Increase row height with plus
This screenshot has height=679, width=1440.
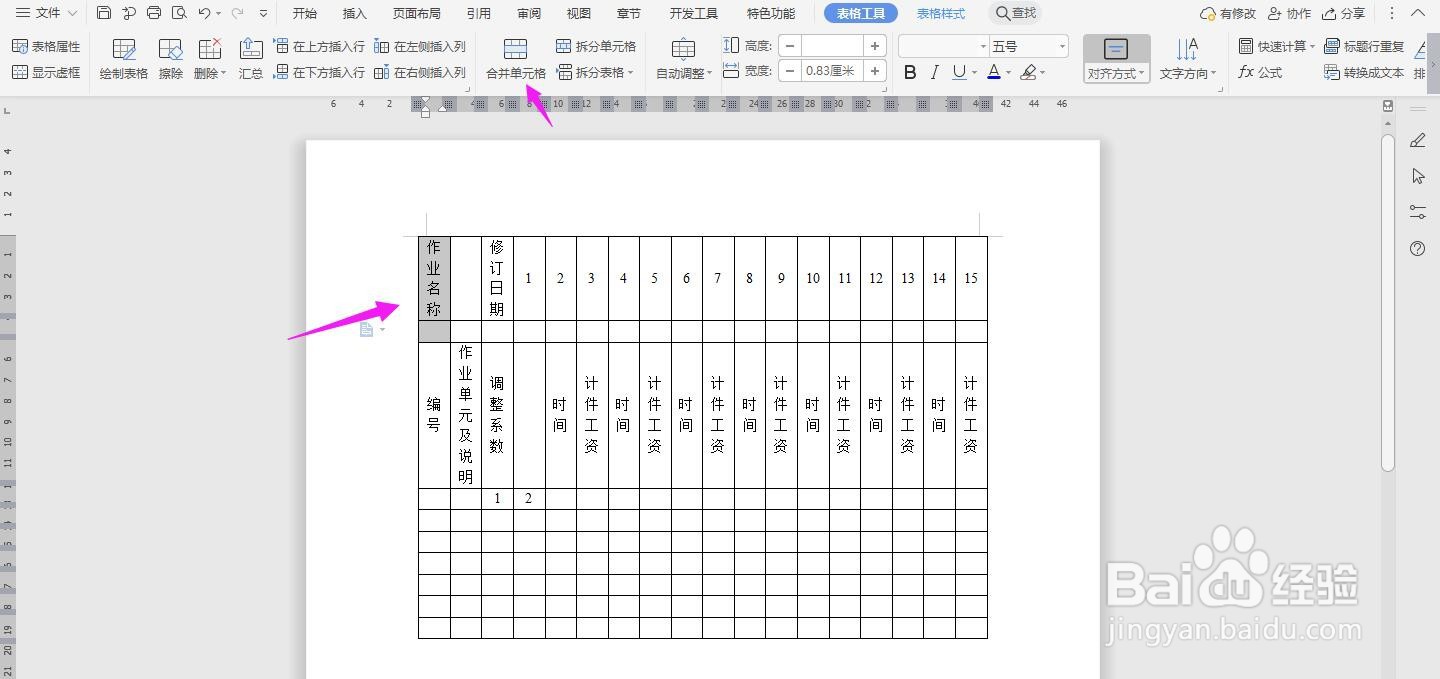click(x=875, y=46)
